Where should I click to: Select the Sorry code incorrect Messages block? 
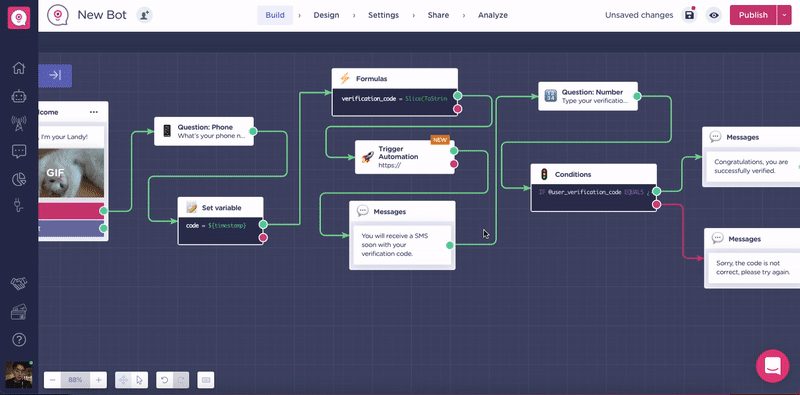tap(752, 258)
